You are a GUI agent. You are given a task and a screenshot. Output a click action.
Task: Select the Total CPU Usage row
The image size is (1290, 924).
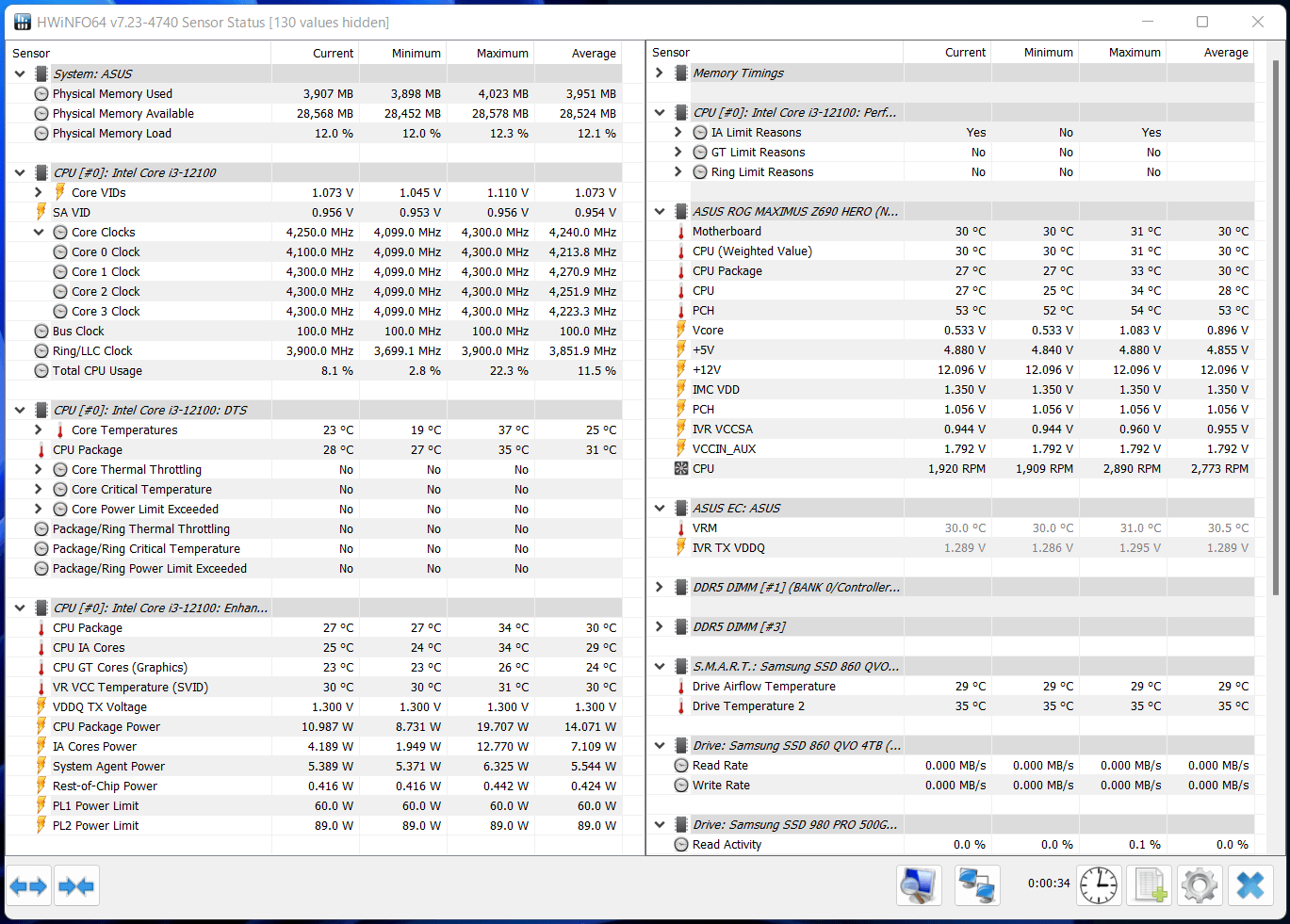[97, 371]
